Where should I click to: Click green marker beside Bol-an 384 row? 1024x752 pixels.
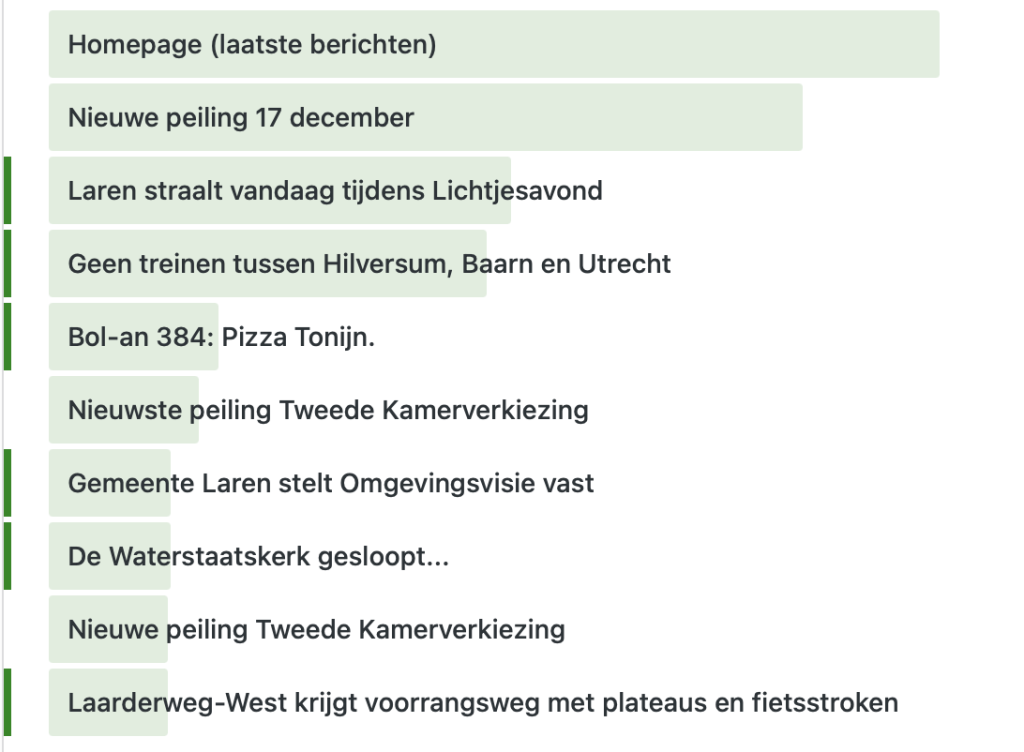tap(8, 337)
